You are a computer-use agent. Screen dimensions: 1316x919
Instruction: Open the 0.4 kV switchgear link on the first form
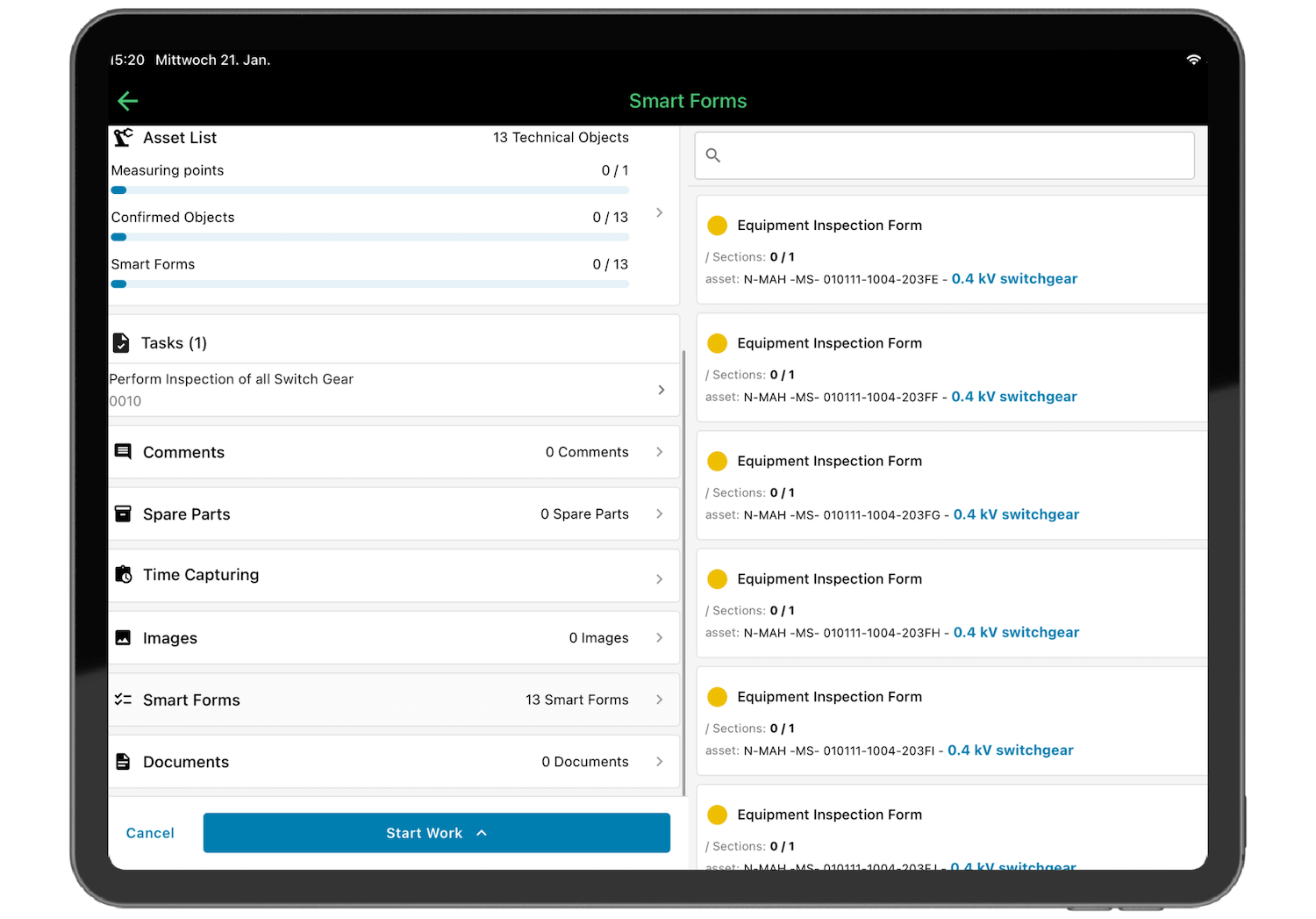(1014, 278)
